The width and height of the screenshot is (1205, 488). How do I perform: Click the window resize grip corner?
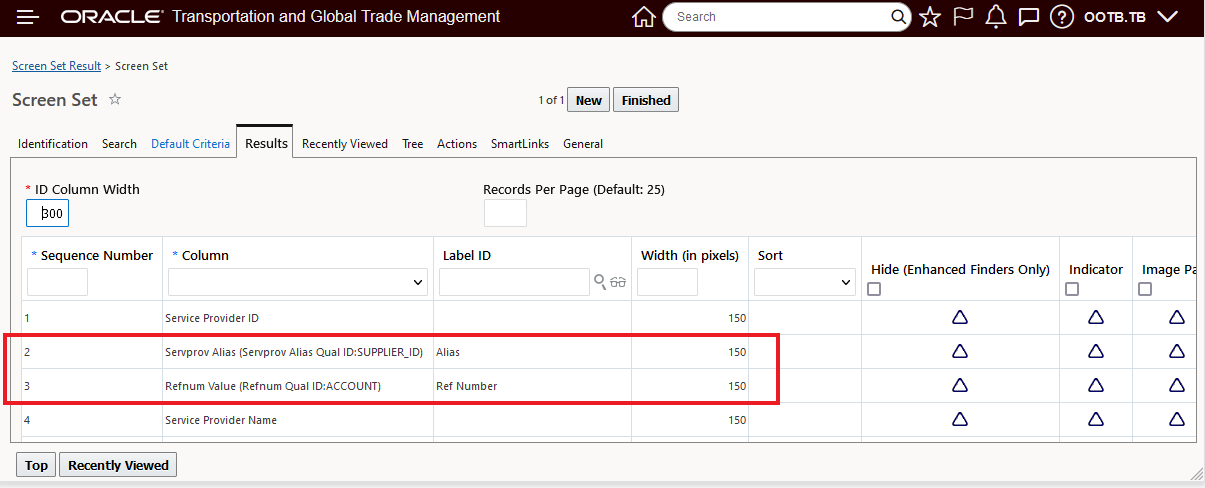coord(1195,472)
